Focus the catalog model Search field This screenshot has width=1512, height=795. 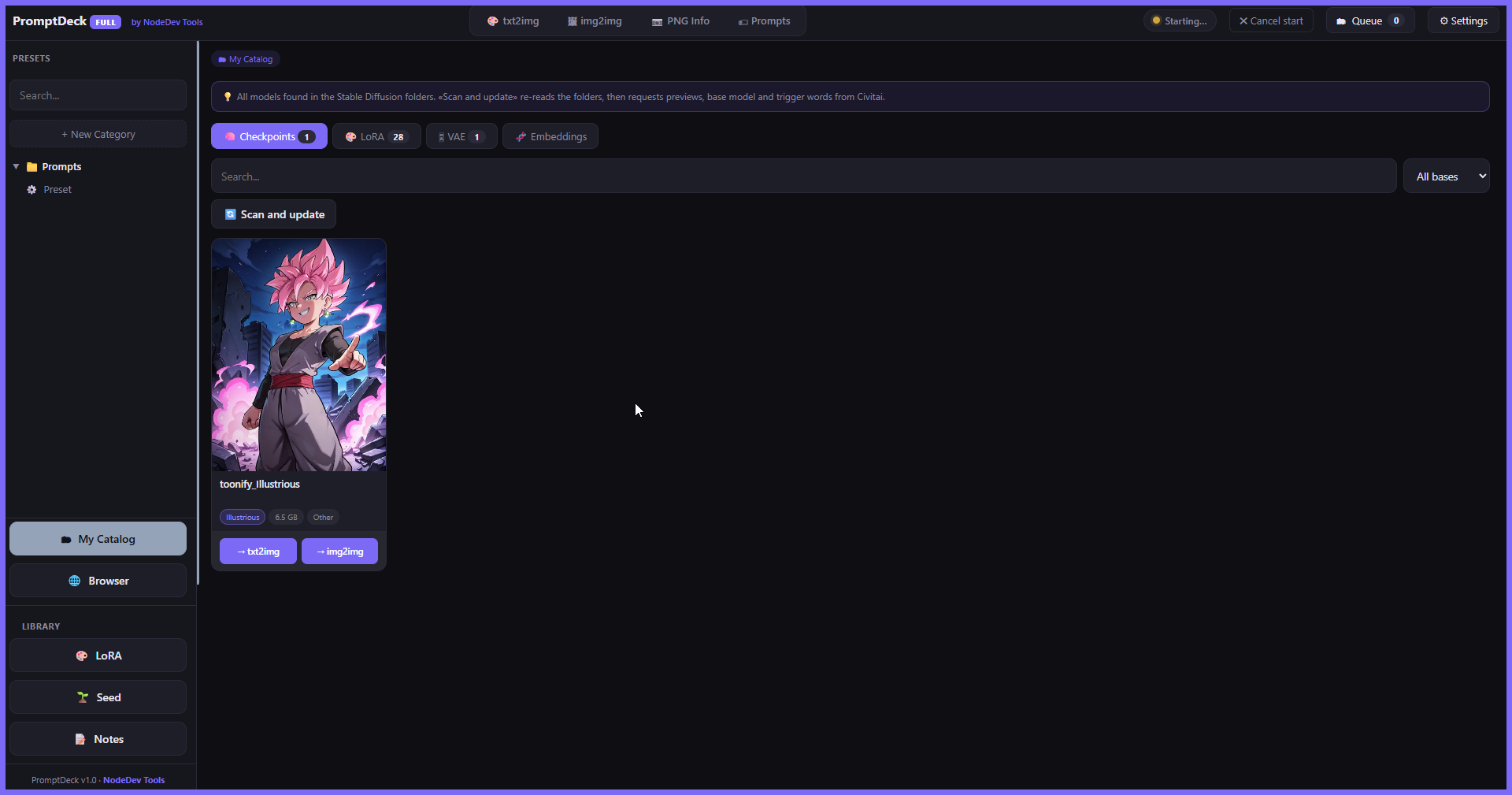(x=803, y=176)
